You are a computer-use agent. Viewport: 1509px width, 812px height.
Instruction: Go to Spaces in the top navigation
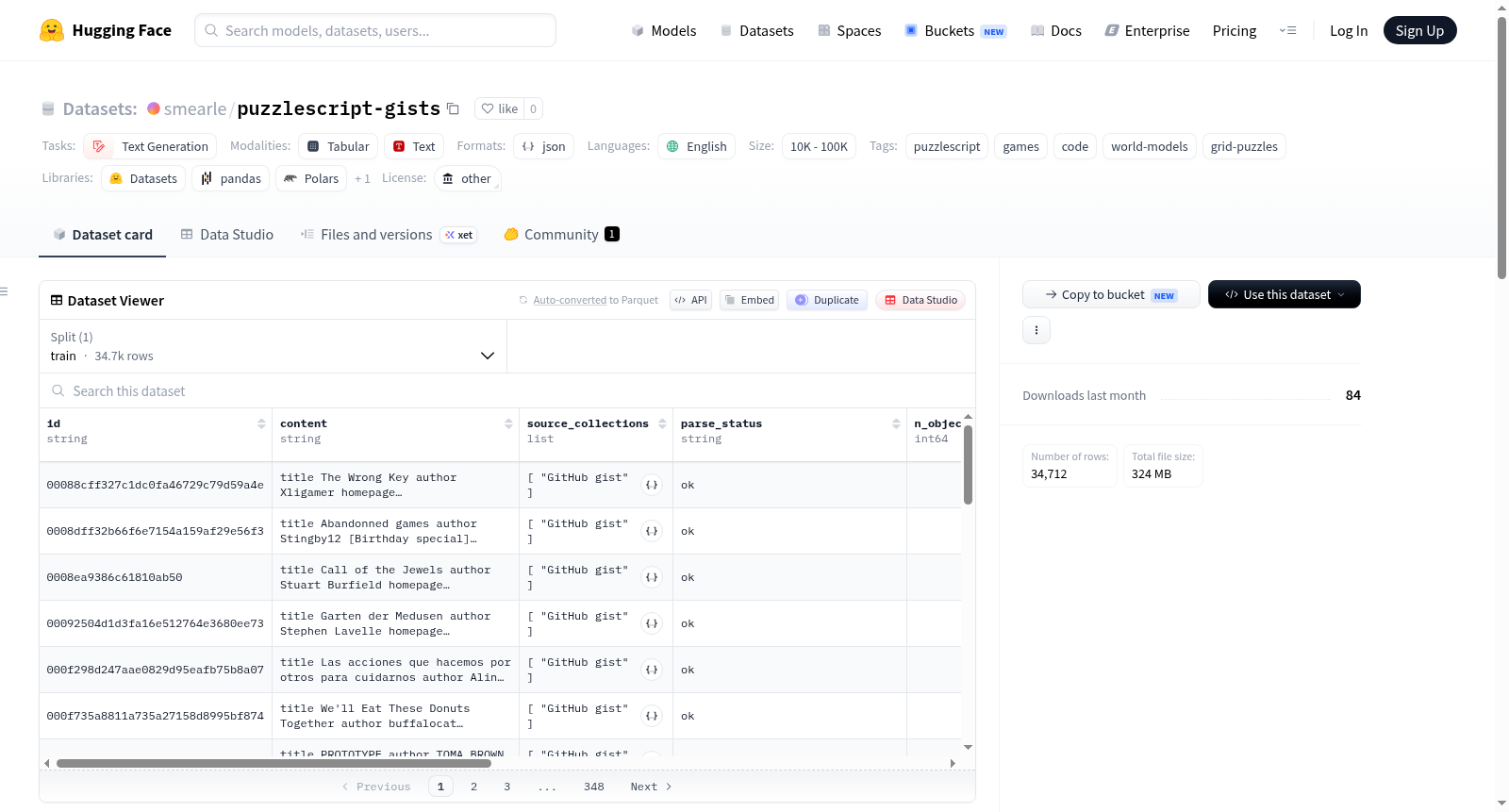tap(849, 30)
